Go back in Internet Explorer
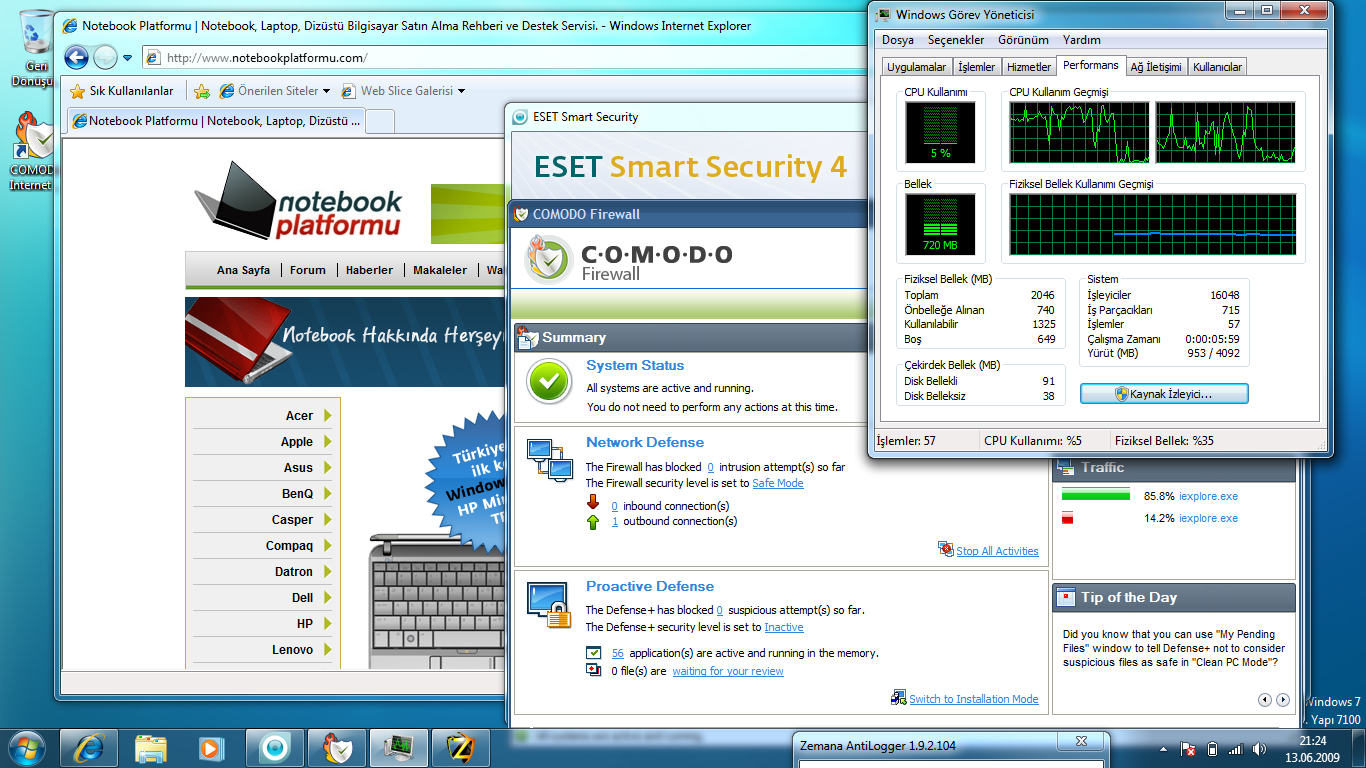Viewport: 1366px width, 768px height. pyautogui.click(x=77, y=57)
